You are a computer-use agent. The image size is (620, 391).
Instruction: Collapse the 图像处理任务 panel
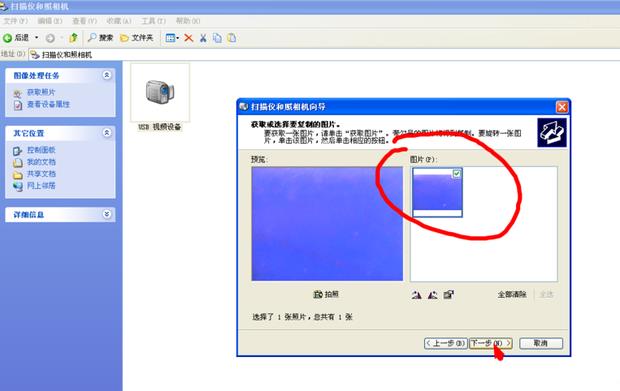(107, 75)
